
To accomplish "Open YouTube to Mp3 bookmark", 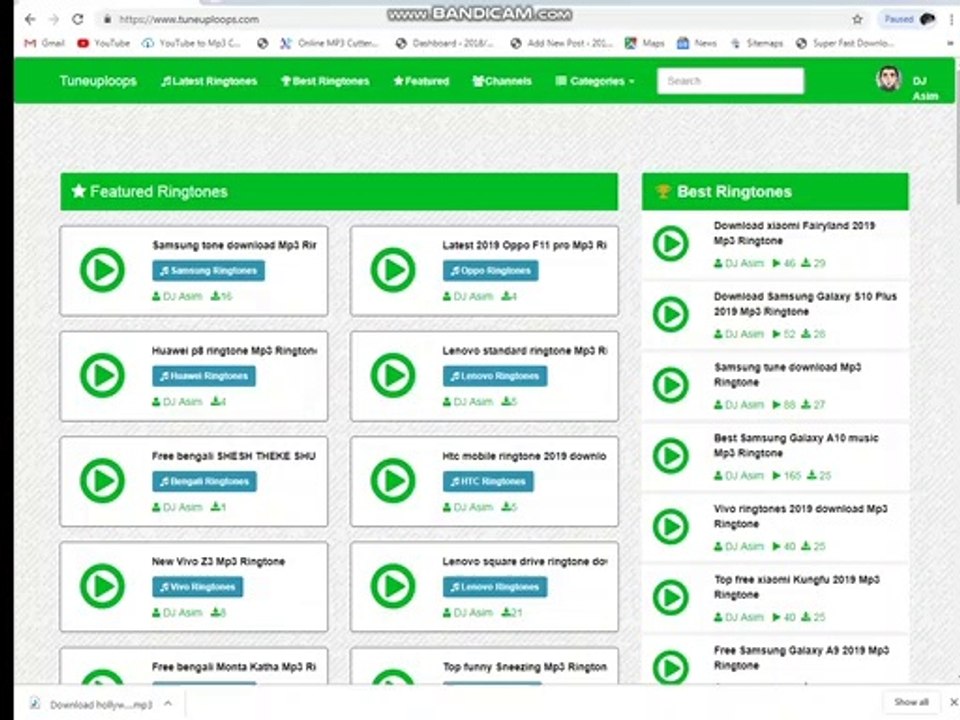I will coord(191,43).
